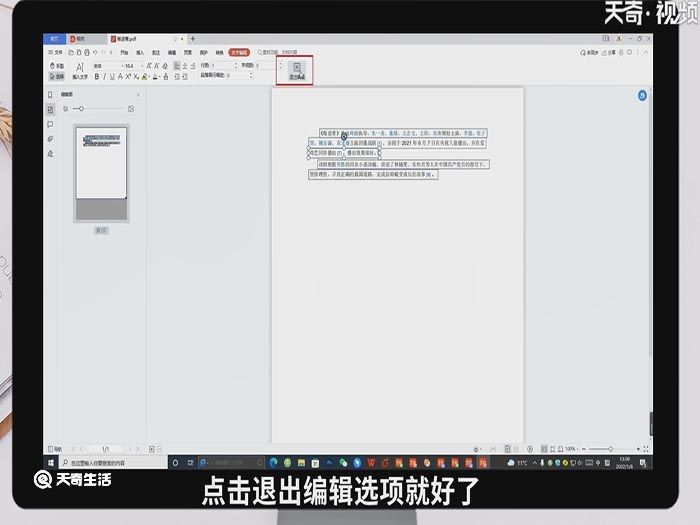Open the File menu
This screenshot has height=525, width=700.
pyautogui.click(x=55, y=52)
